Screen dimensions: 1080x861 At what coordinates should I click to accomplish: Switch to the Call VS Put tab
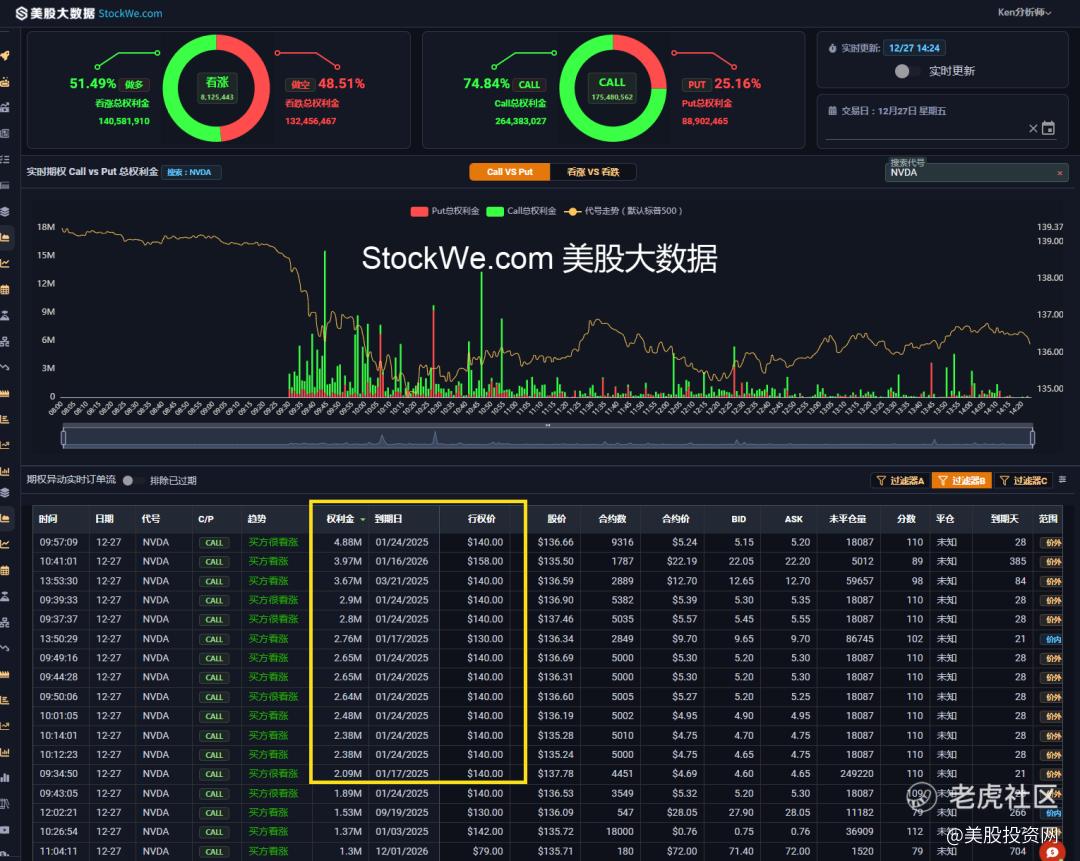[510, 172]
